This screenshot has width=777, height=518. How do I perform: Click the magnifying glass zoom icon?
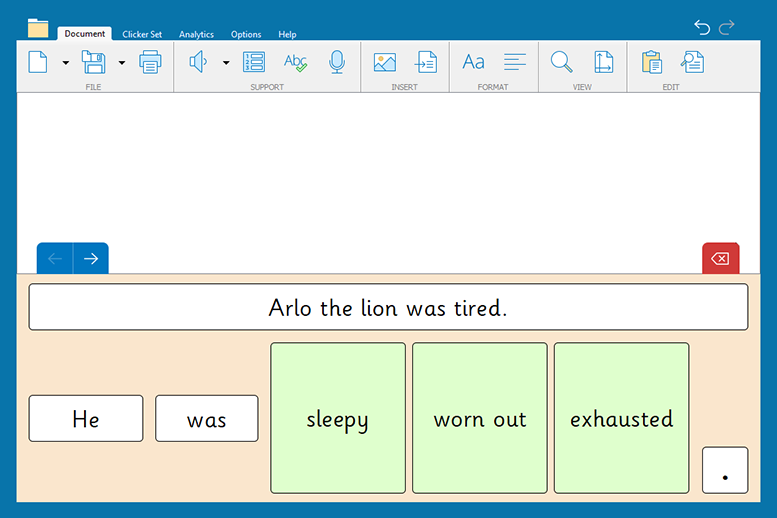pyautogui.click(x=562, y=62)
